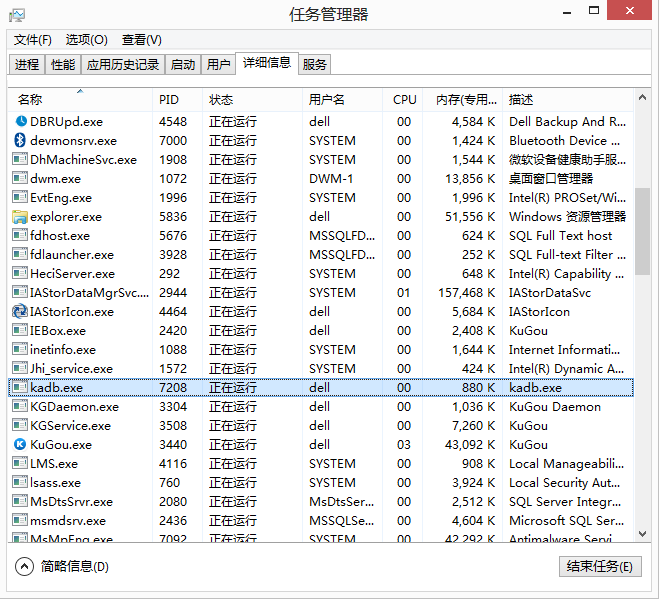Switch to the 应用历史记录 tab
The height and width of the screenshot is (599, 659).
[123, 64]
